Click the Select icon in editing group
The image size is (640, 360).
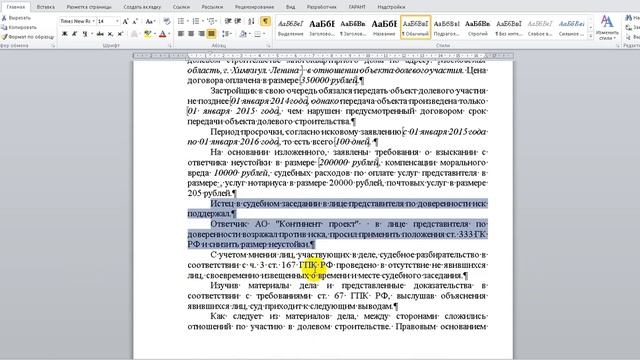[629, 37]
